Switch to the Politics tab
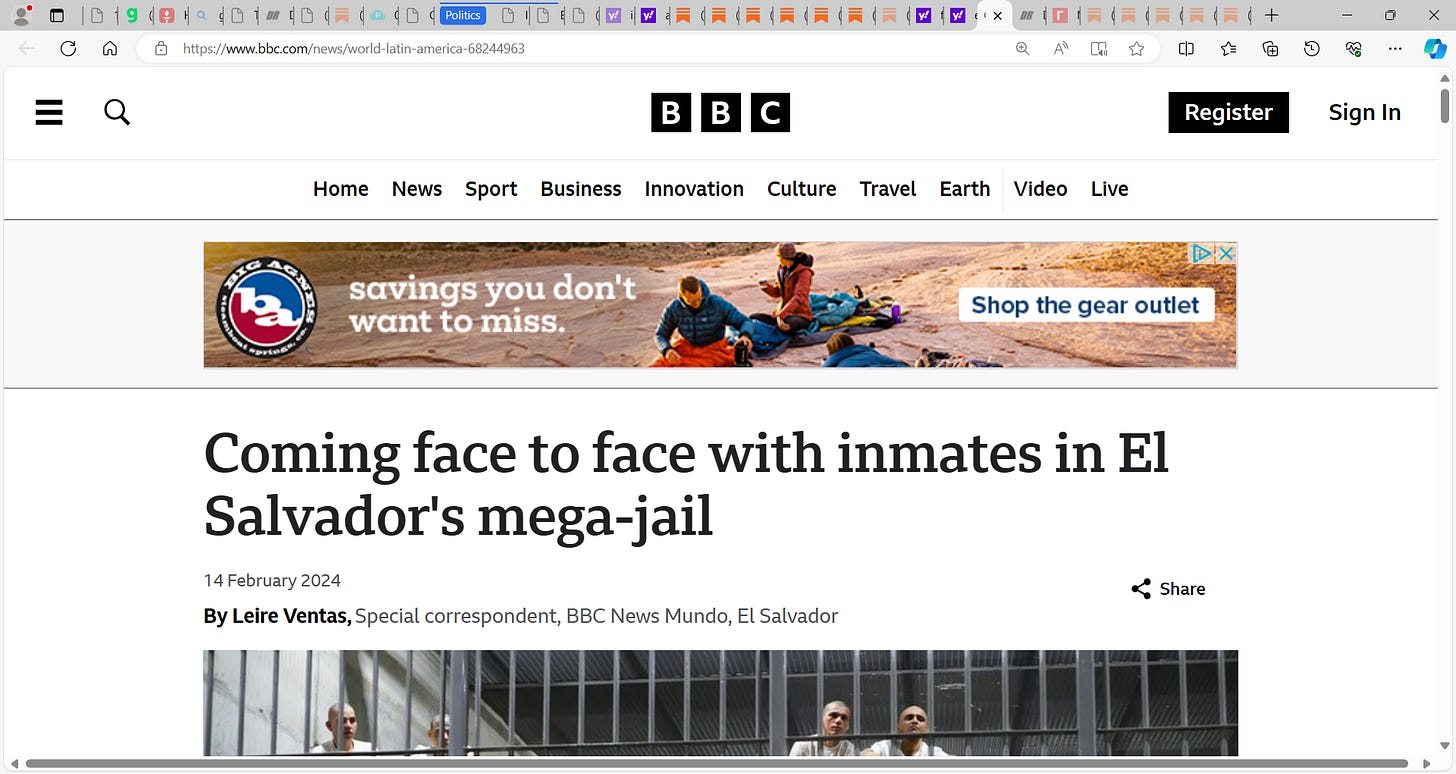 [463, 15]
